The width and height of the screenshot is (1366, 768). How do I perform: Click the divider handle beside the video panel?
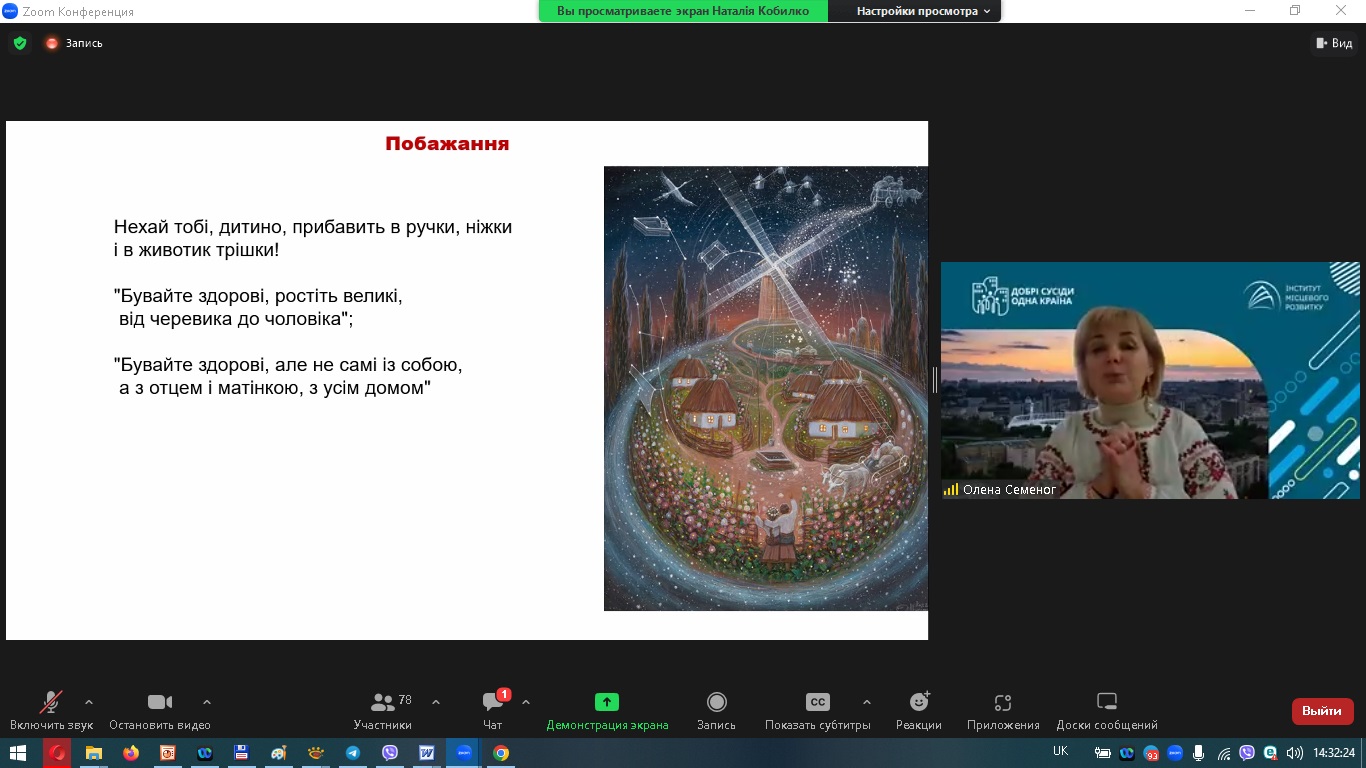click(x=935, y=380)
